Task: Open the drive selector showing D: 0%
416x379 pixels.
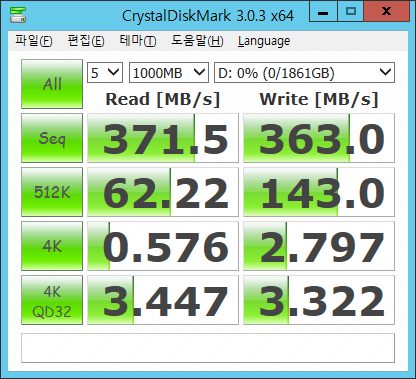Action: [304, 72]
